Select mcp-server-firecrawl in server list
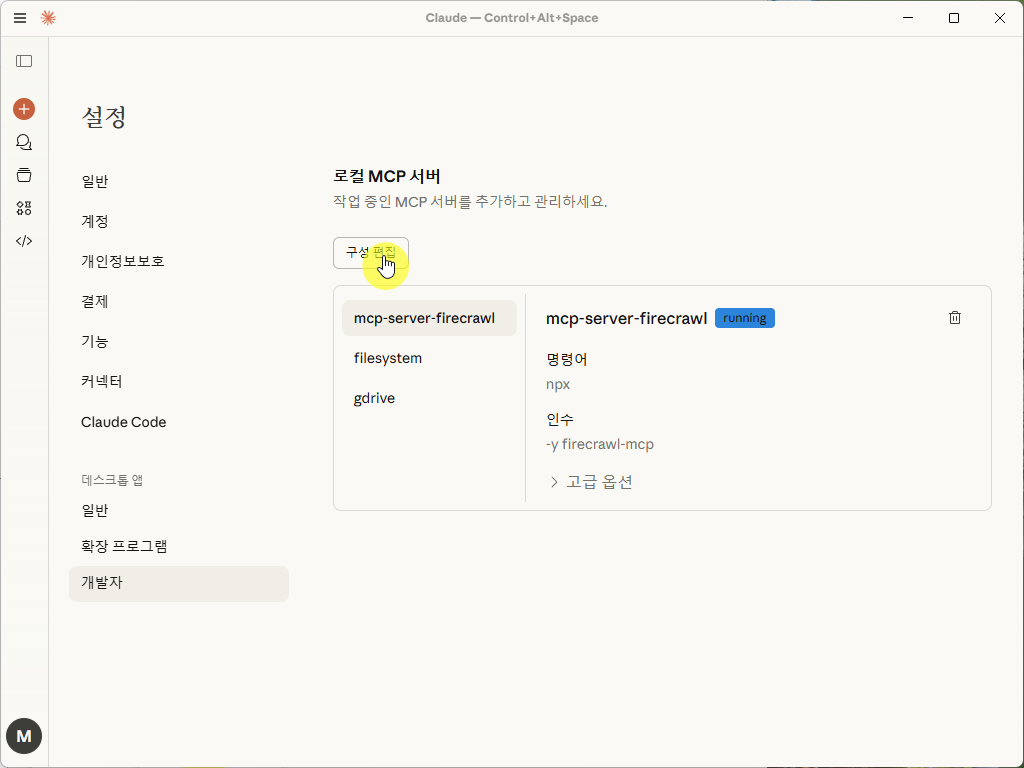The width and height of the screenshot is (1024, 768). [x=429, y=318]
